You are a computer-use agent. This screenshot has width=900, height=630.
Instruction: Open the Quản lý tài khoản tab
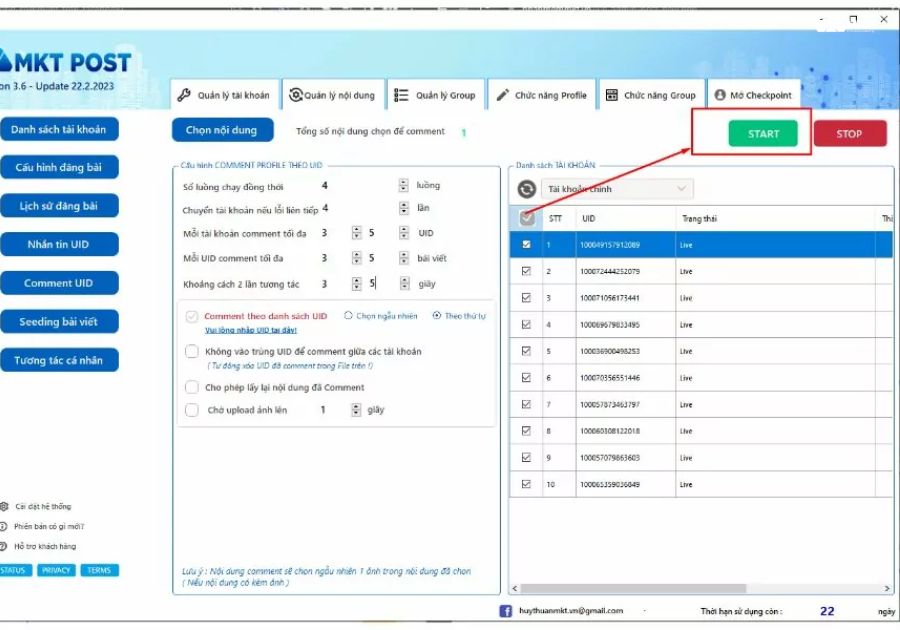click(x=224, y=95)
